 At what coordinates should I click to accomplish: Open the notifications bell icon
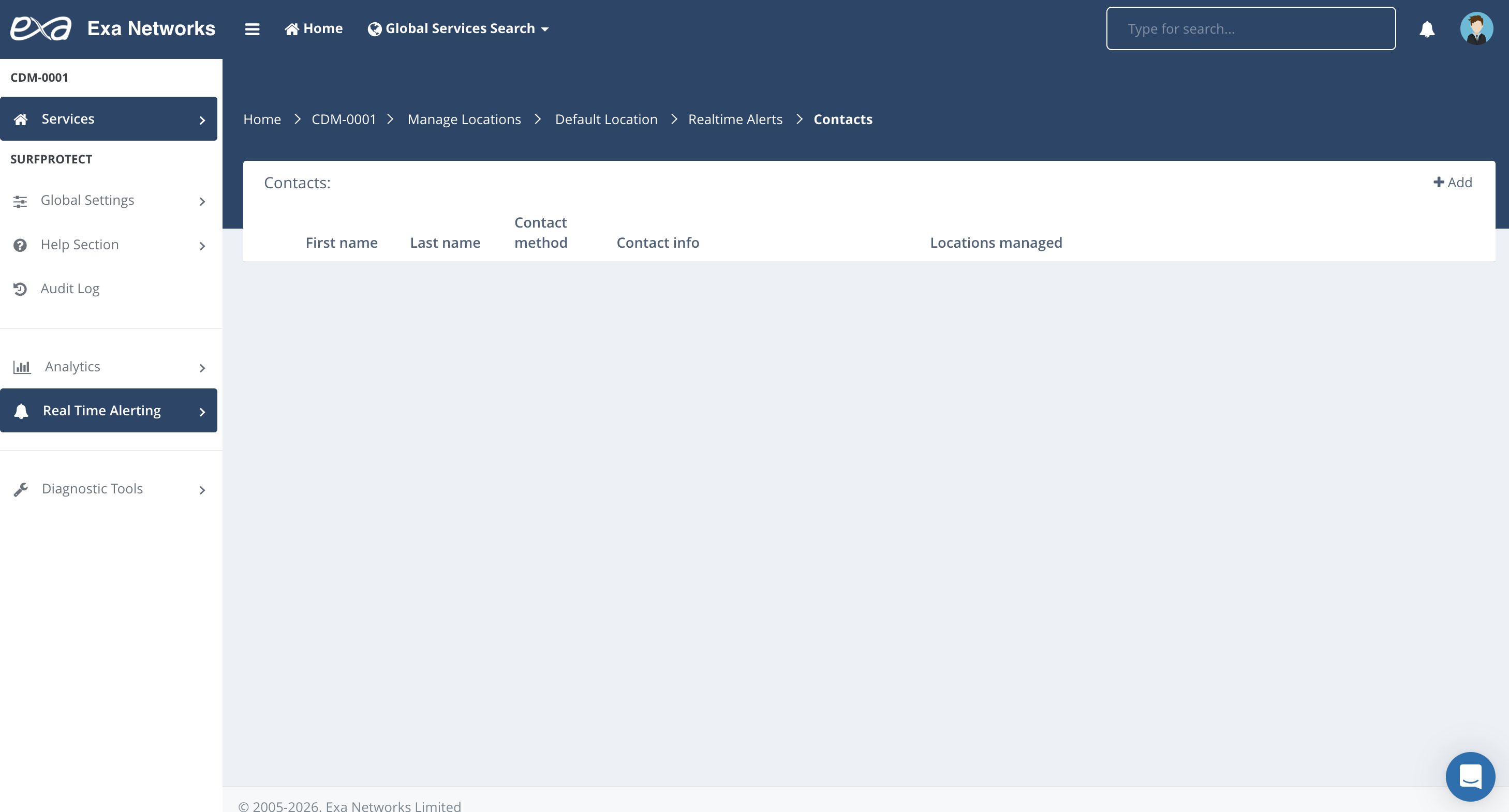[1427, 28]
